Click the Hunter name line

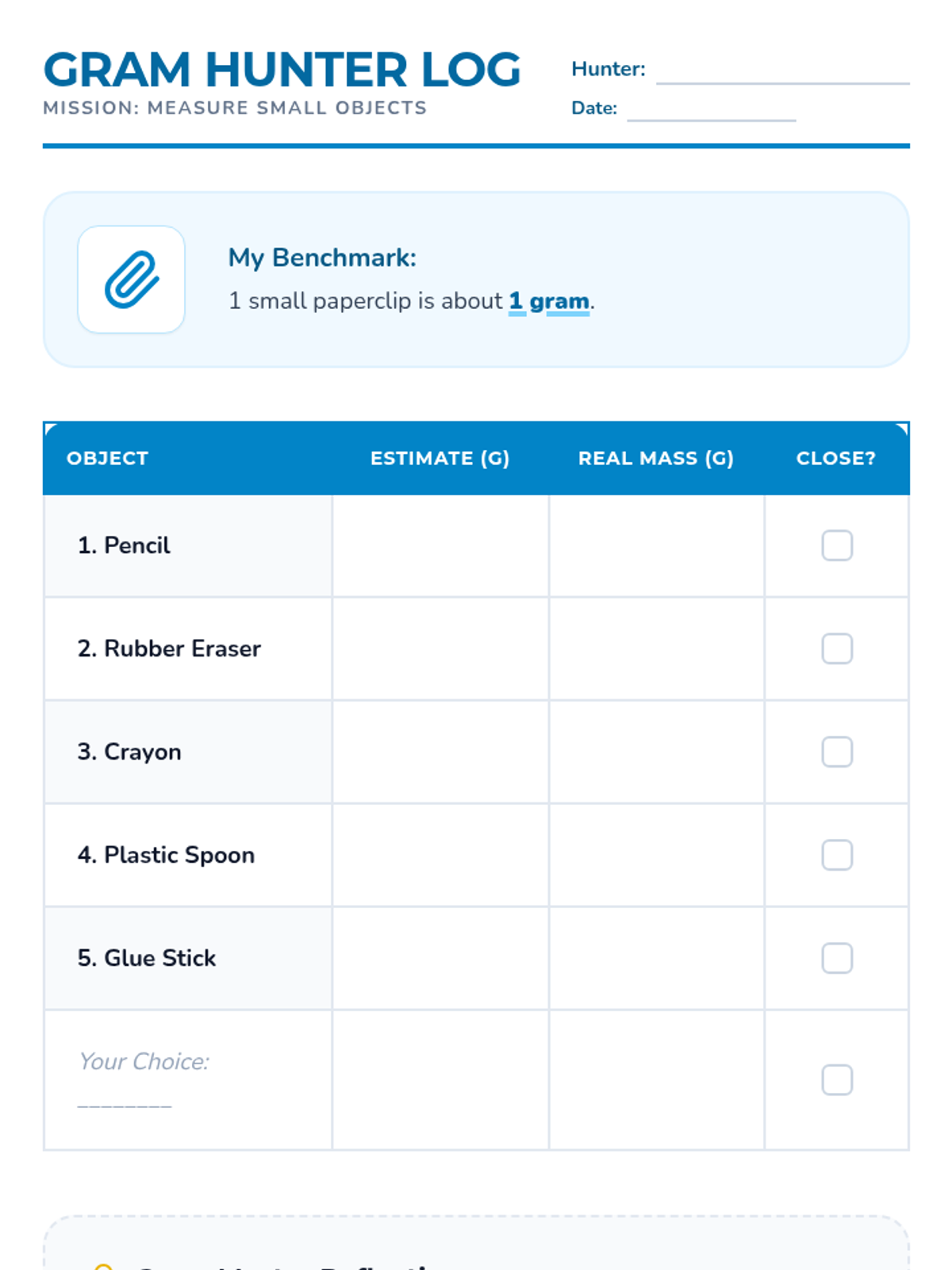pos(782,73)
